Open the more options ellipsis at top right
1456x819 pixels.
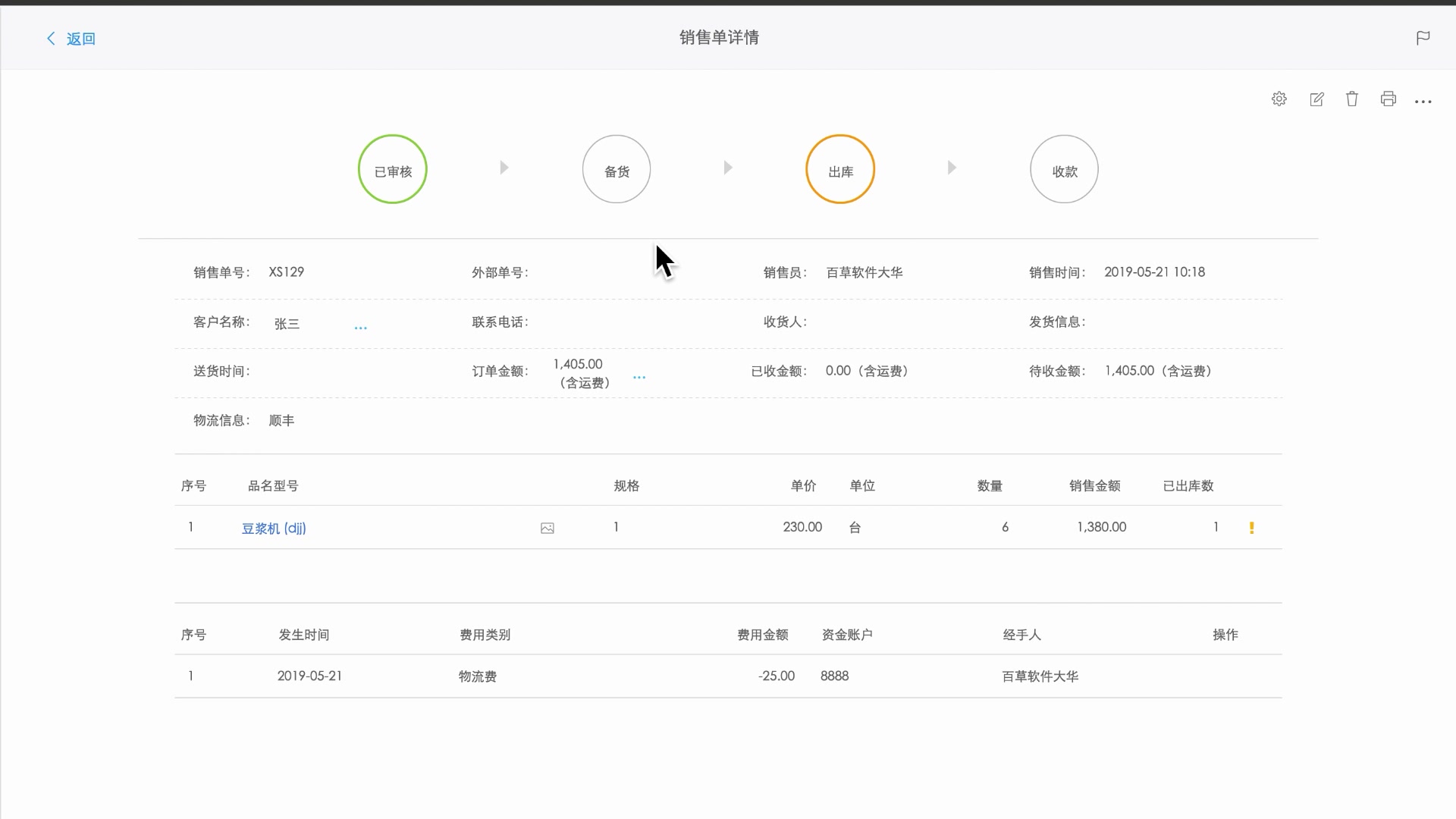1423,101
